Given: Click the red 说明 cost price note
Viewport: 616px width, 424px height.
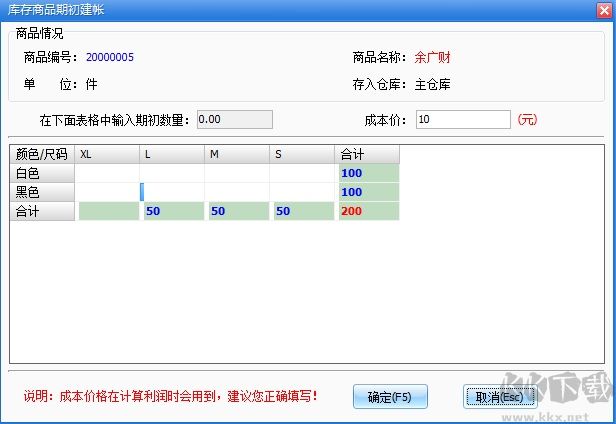Looking at the screenshot, I should tap(170, 396).
